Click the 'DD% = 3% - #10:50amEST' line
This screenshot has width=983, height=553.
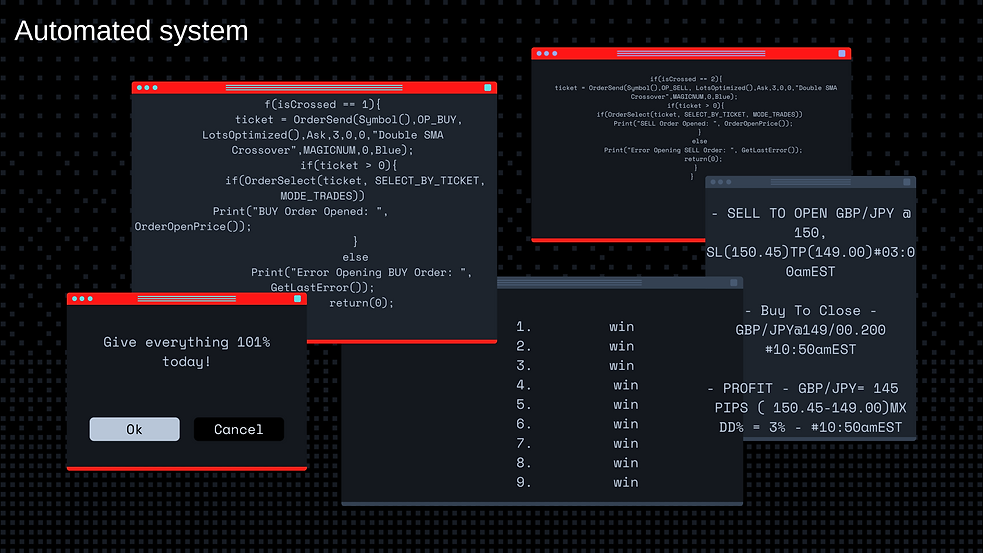point(811,427)
